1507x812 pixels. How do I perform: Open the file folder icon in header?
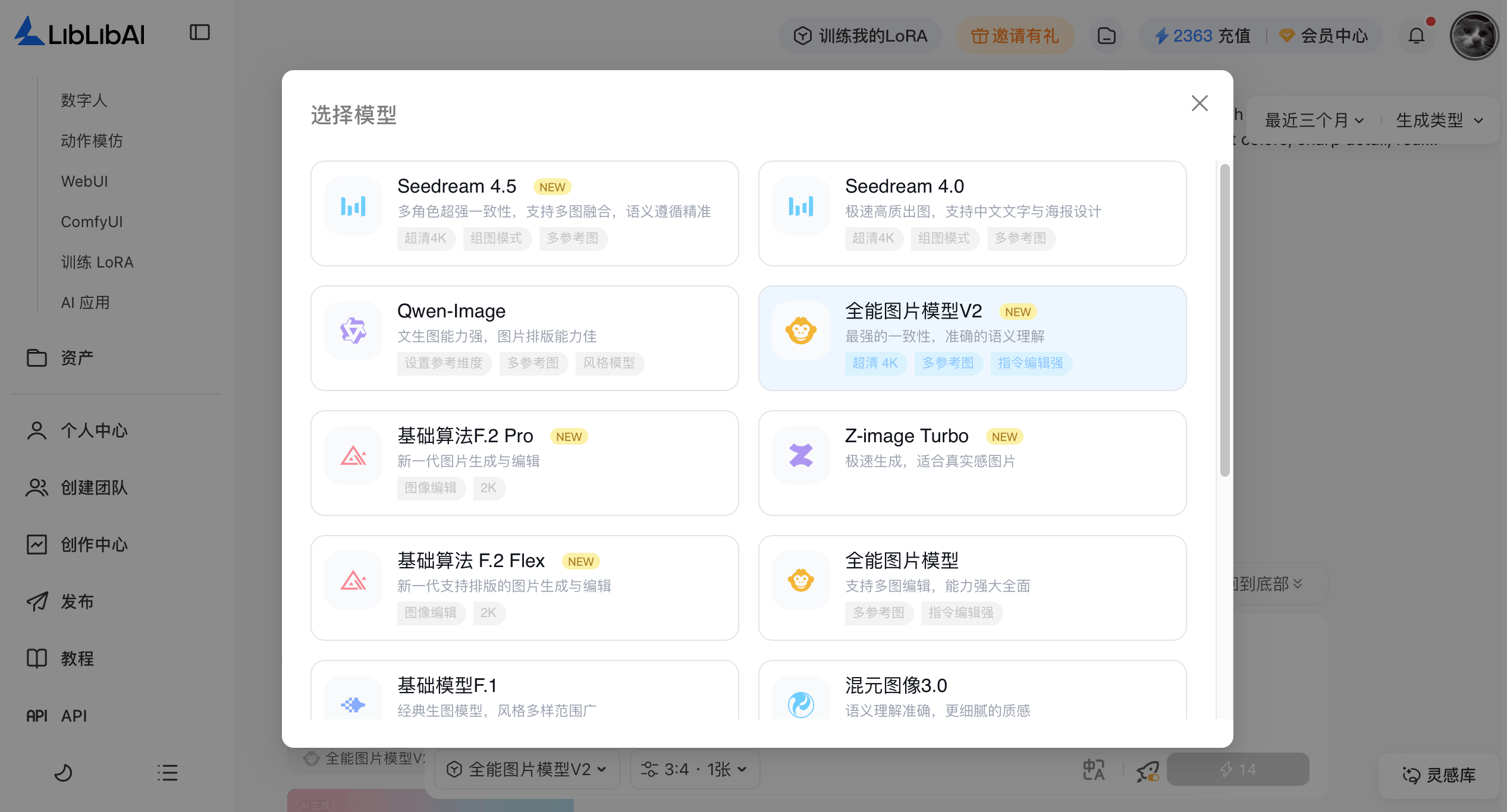pyautogui.click(x=1106, y=36)
